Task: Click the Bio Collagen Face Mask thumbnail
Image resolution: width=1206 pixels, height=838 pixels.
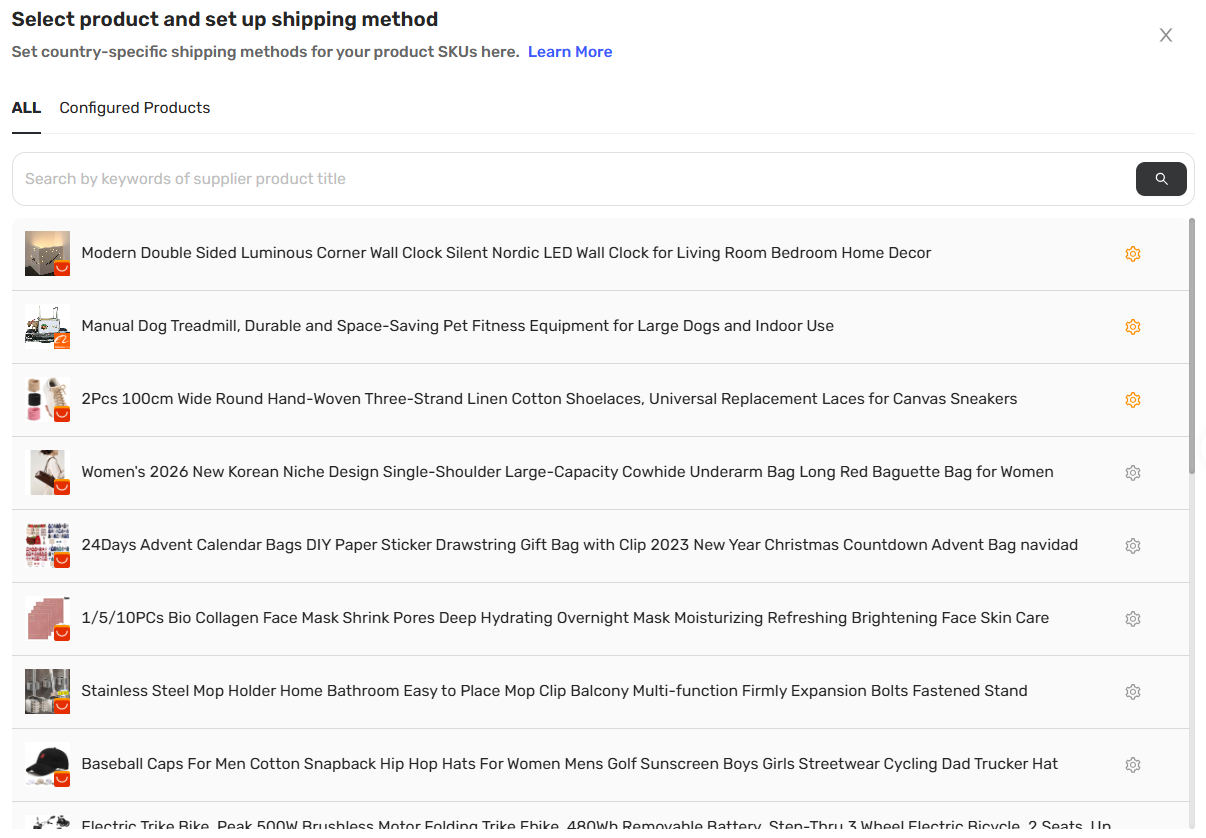Action: click(x=47, y=619)
